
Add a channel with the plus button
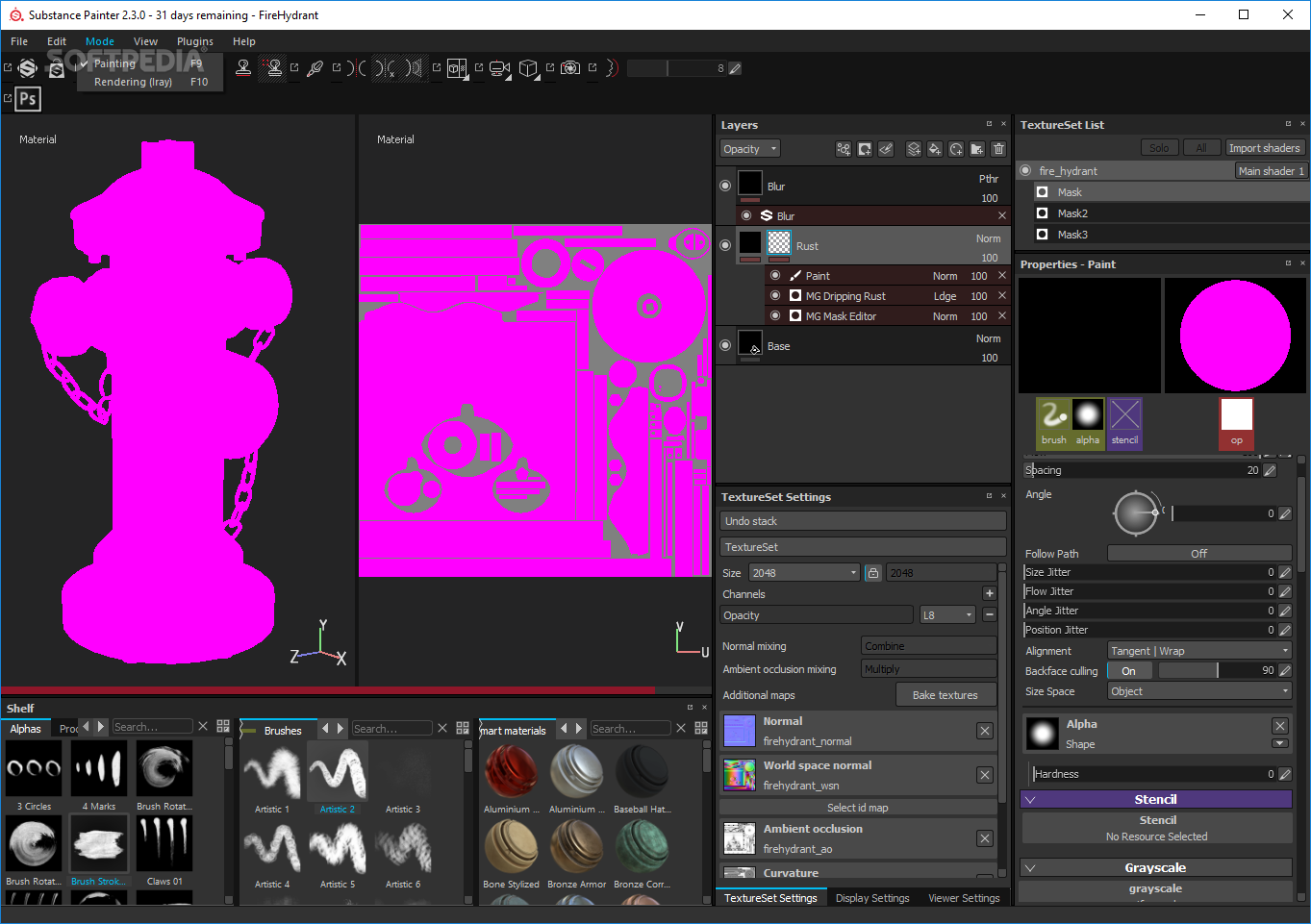pyautogui.click(x=989, y=593)
